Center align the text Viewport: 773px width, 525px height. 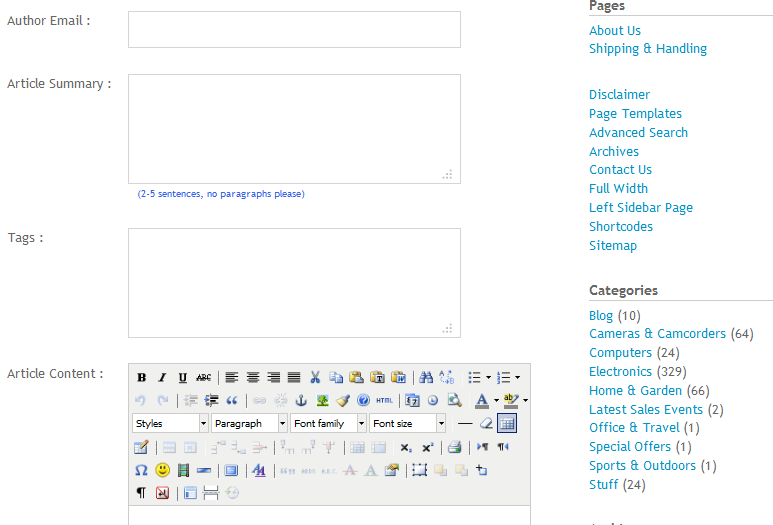coord(253,378)
